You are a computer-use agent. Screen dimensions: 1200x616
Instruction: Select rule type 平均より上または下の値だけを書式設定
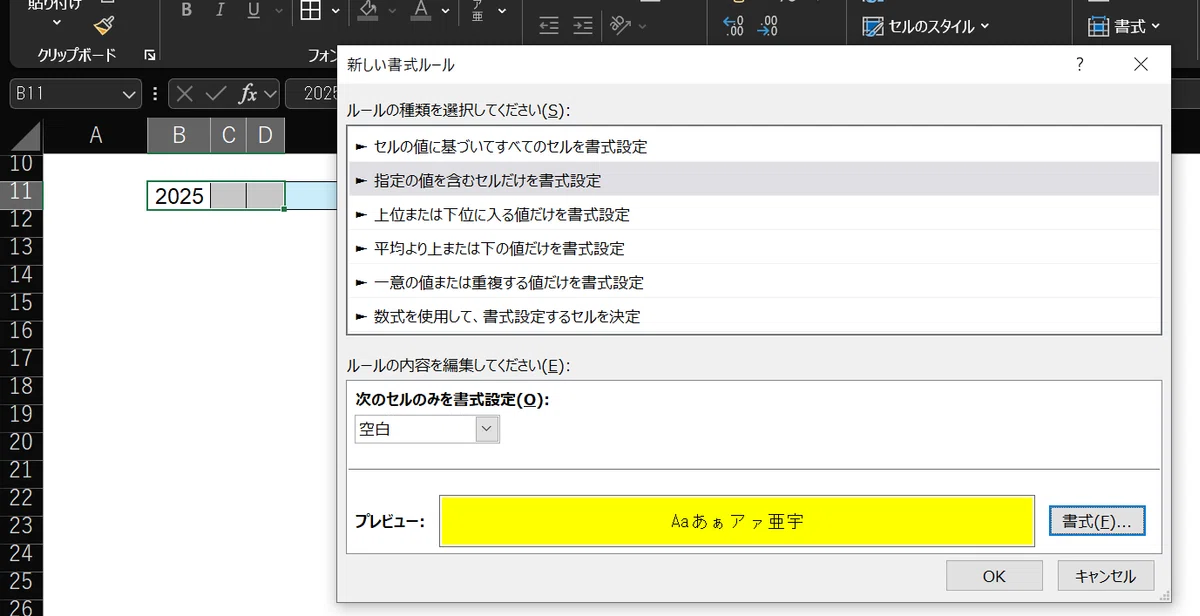click(x=755, y=248)
